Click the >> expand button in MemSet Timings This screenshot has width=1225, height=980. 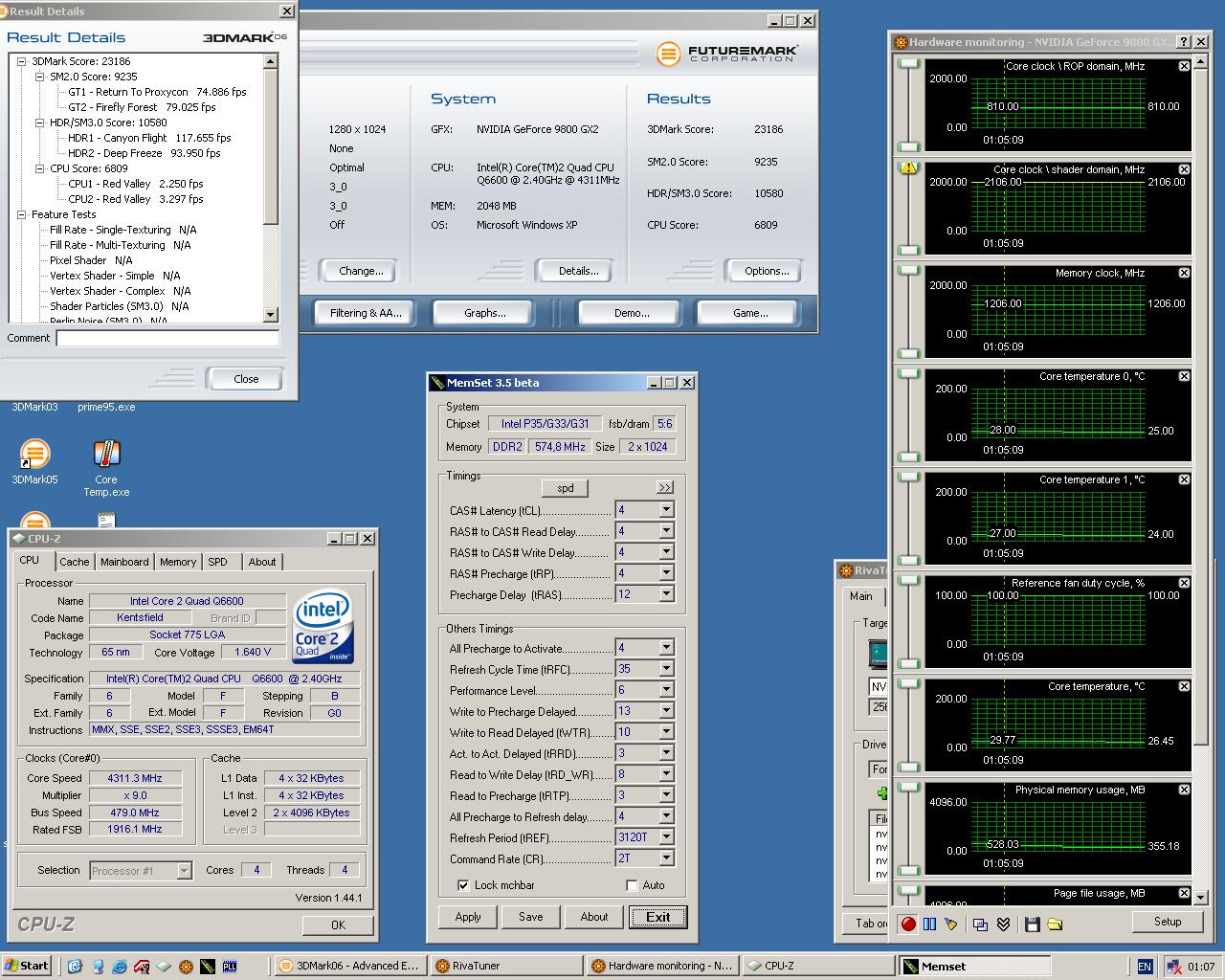(665, 488)
